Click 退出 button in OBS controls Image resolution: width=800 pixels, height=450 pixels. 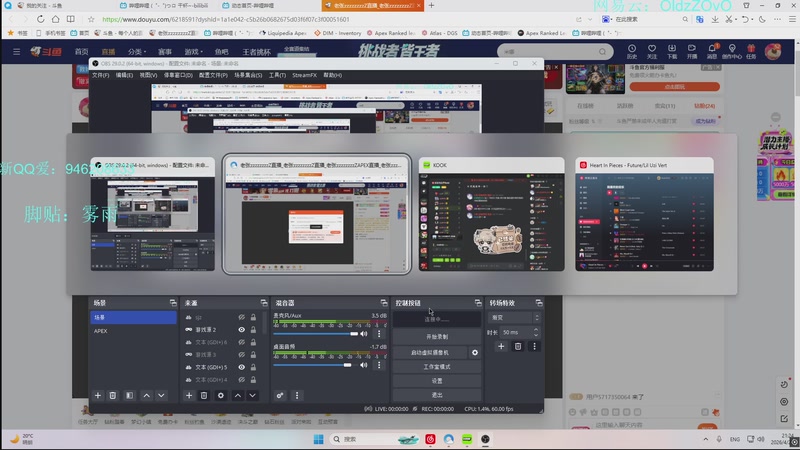(x=437, y=395)
